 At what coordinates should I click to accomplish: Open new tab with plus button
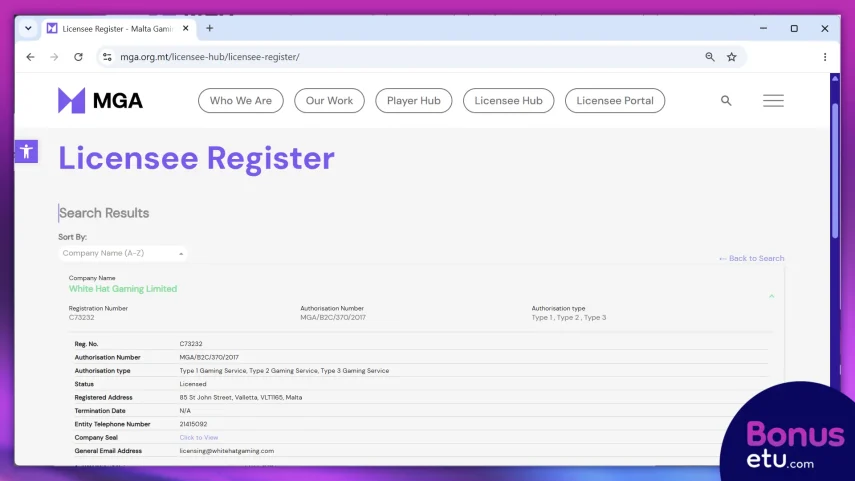pyautogui.click(x=209, y=28)
